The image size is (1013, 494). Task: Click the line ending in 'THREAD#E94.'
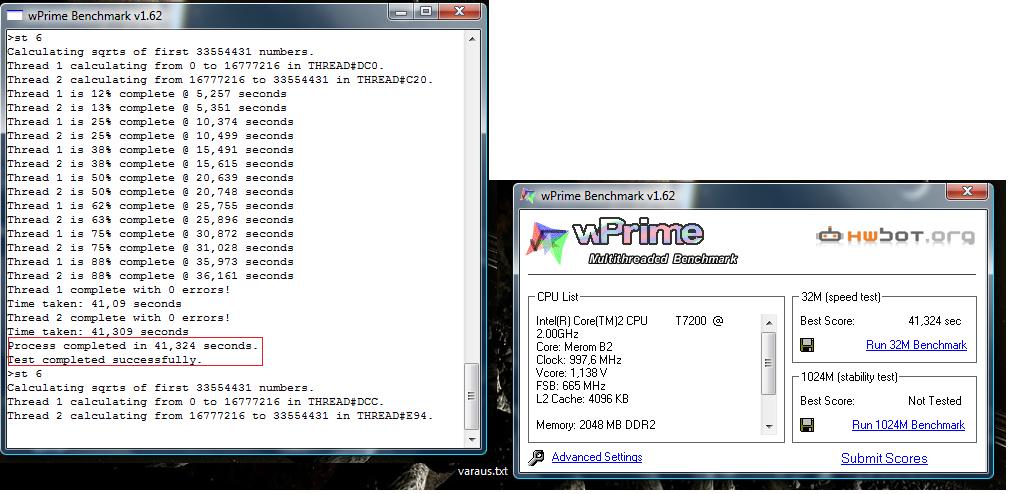(x=220, y=416)
